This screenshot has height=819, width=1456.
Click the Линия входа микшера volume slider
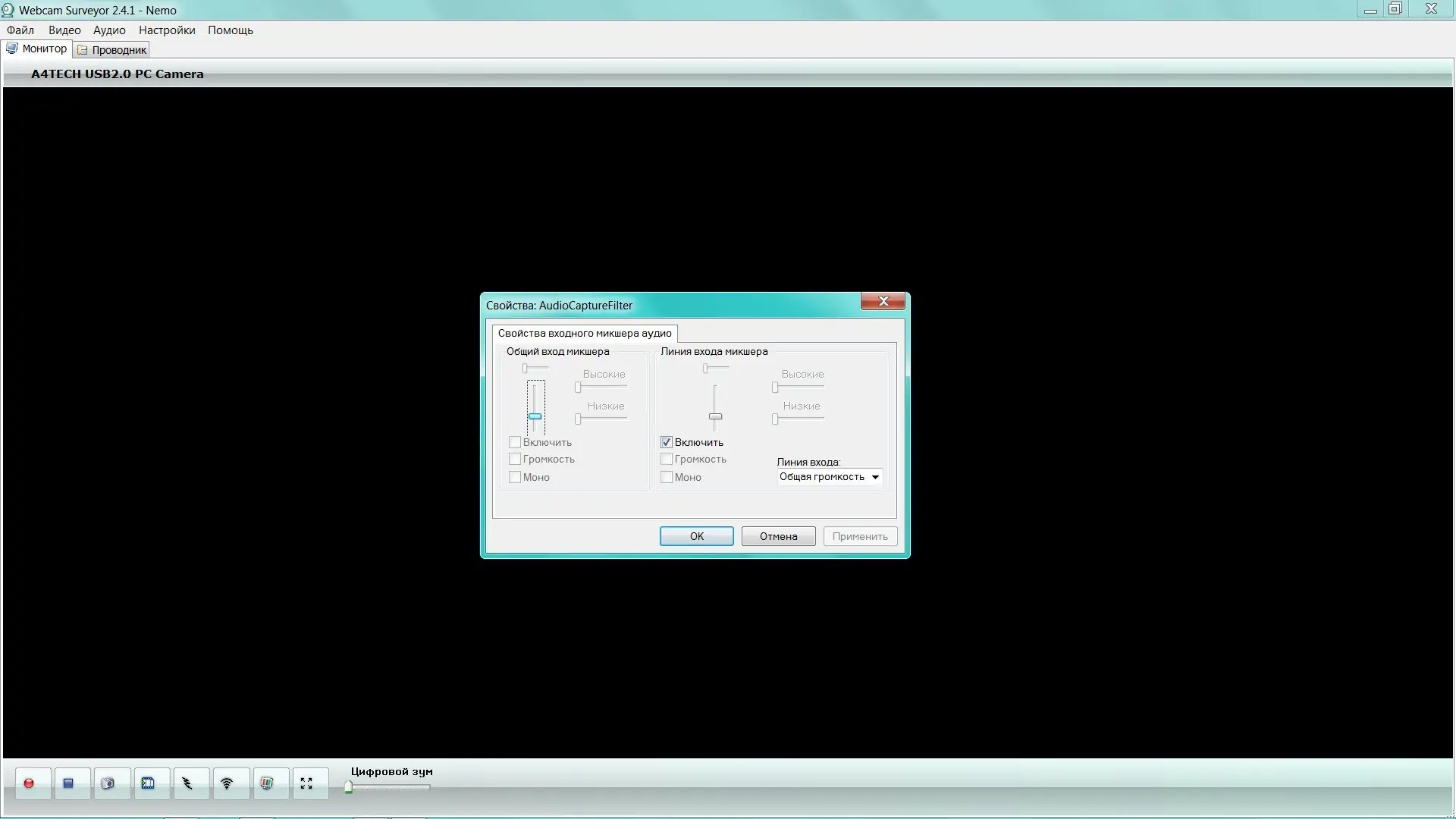[x=715, y=416]
